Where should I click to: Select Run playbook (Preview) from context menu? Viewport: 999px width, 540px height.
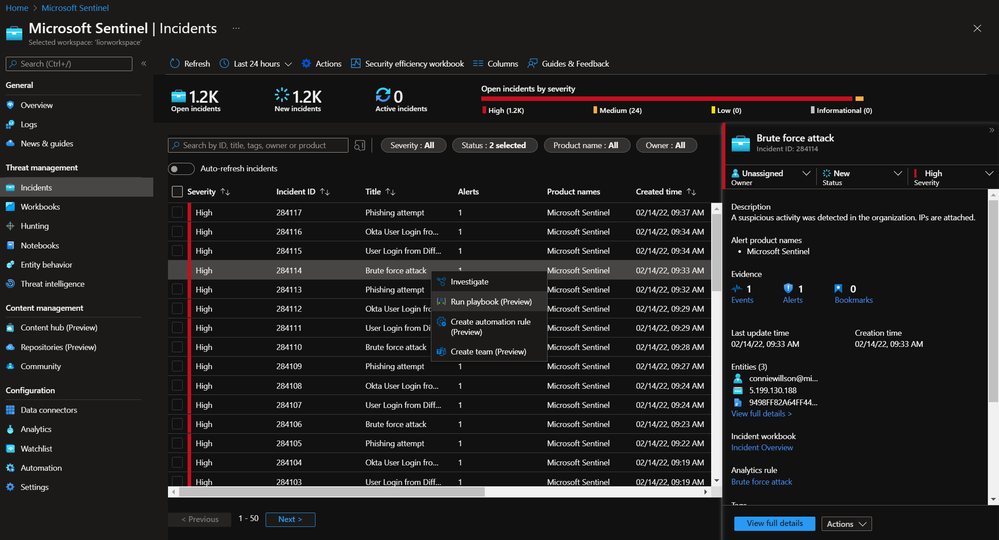[x=489, y=302]
